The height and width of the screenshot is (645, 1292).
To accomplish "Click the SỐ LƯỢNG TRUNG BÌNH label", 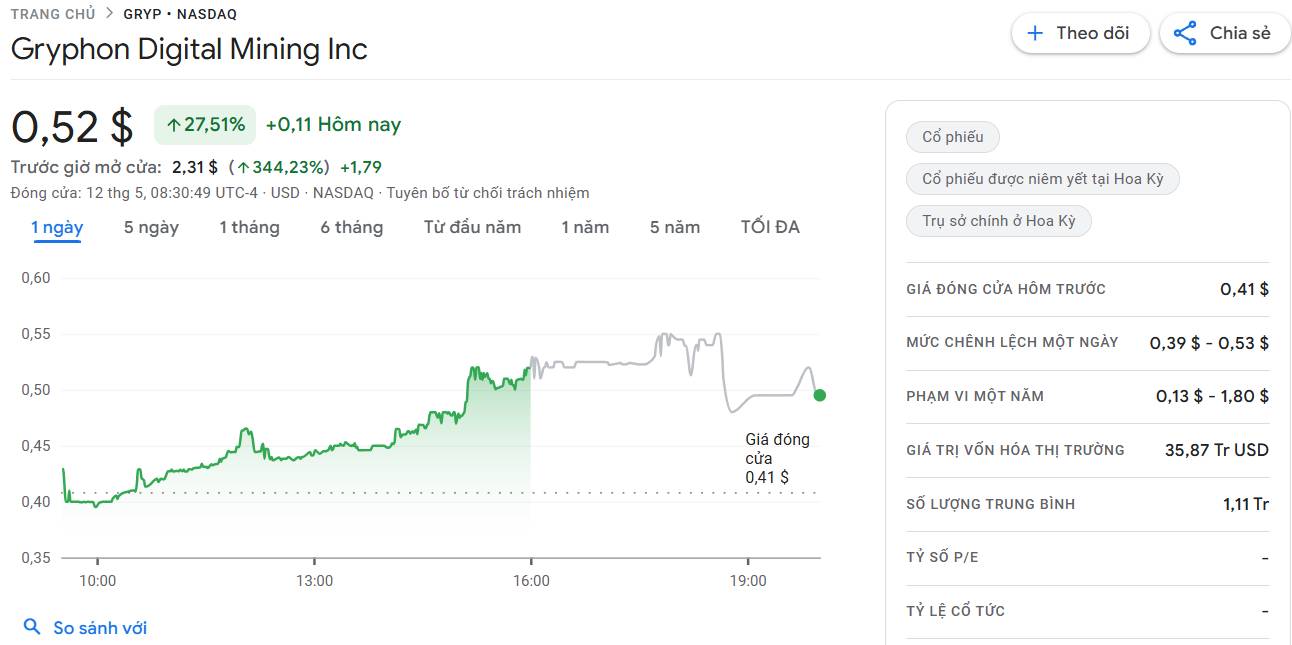I will point(991,504).
